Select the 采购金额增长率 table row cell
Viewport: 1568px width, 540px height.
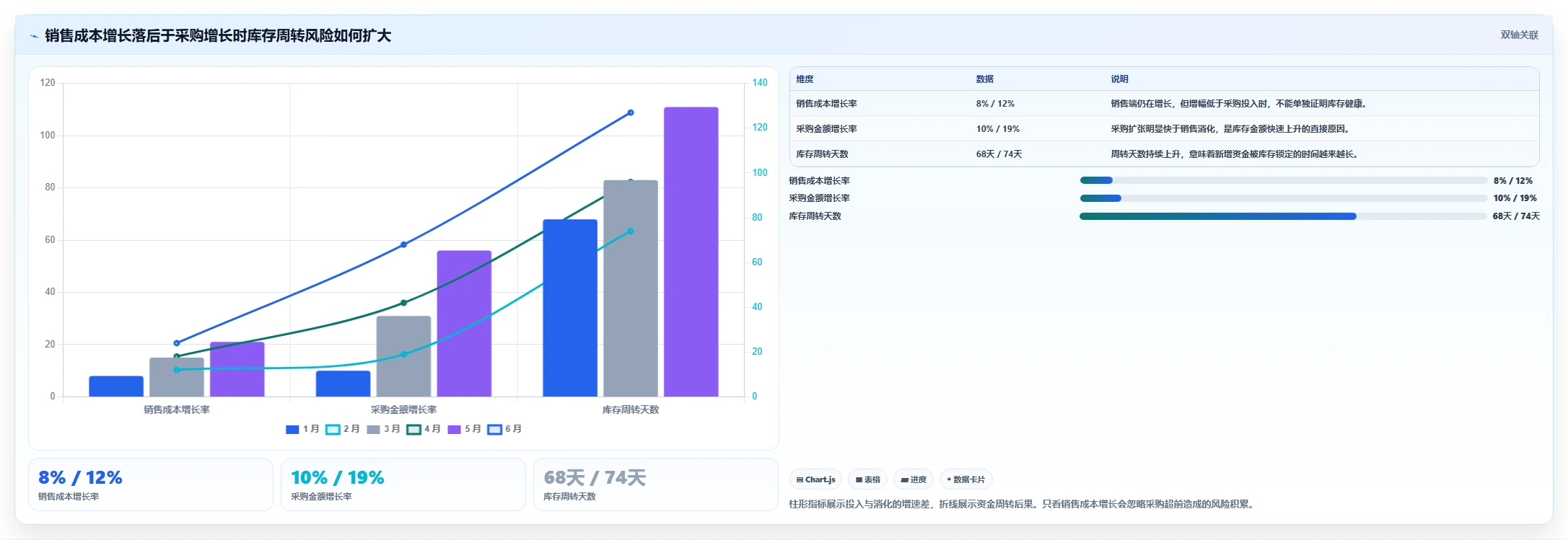[827, 129]
